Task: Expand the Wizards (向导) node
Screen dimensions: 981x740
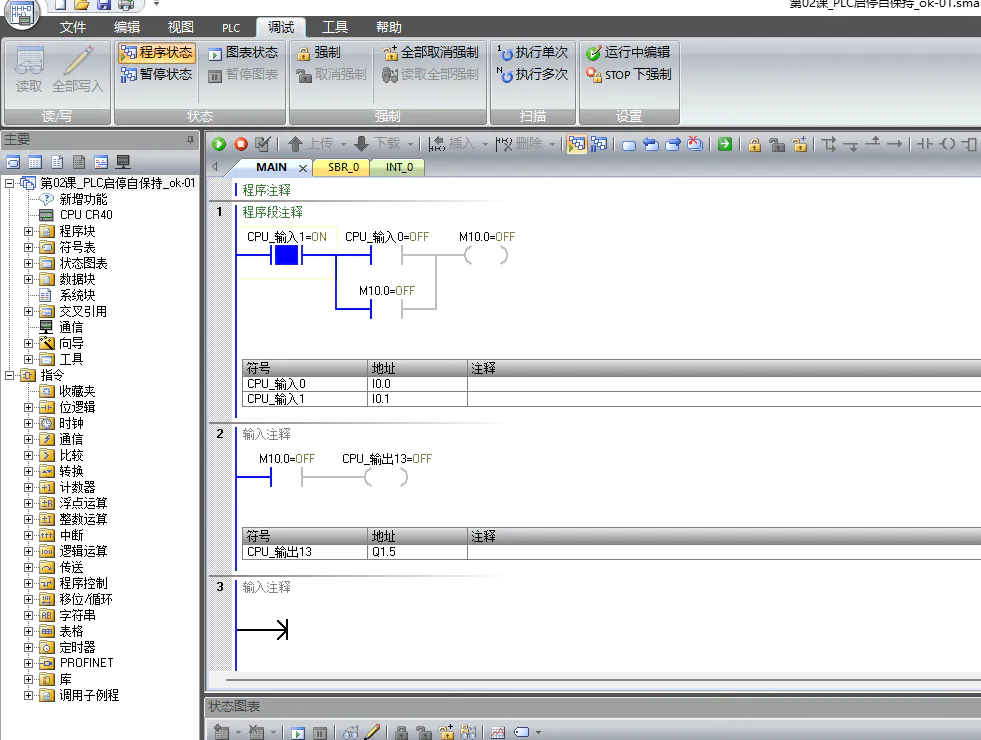Action: pyautogui.click(x=28, y=343)
